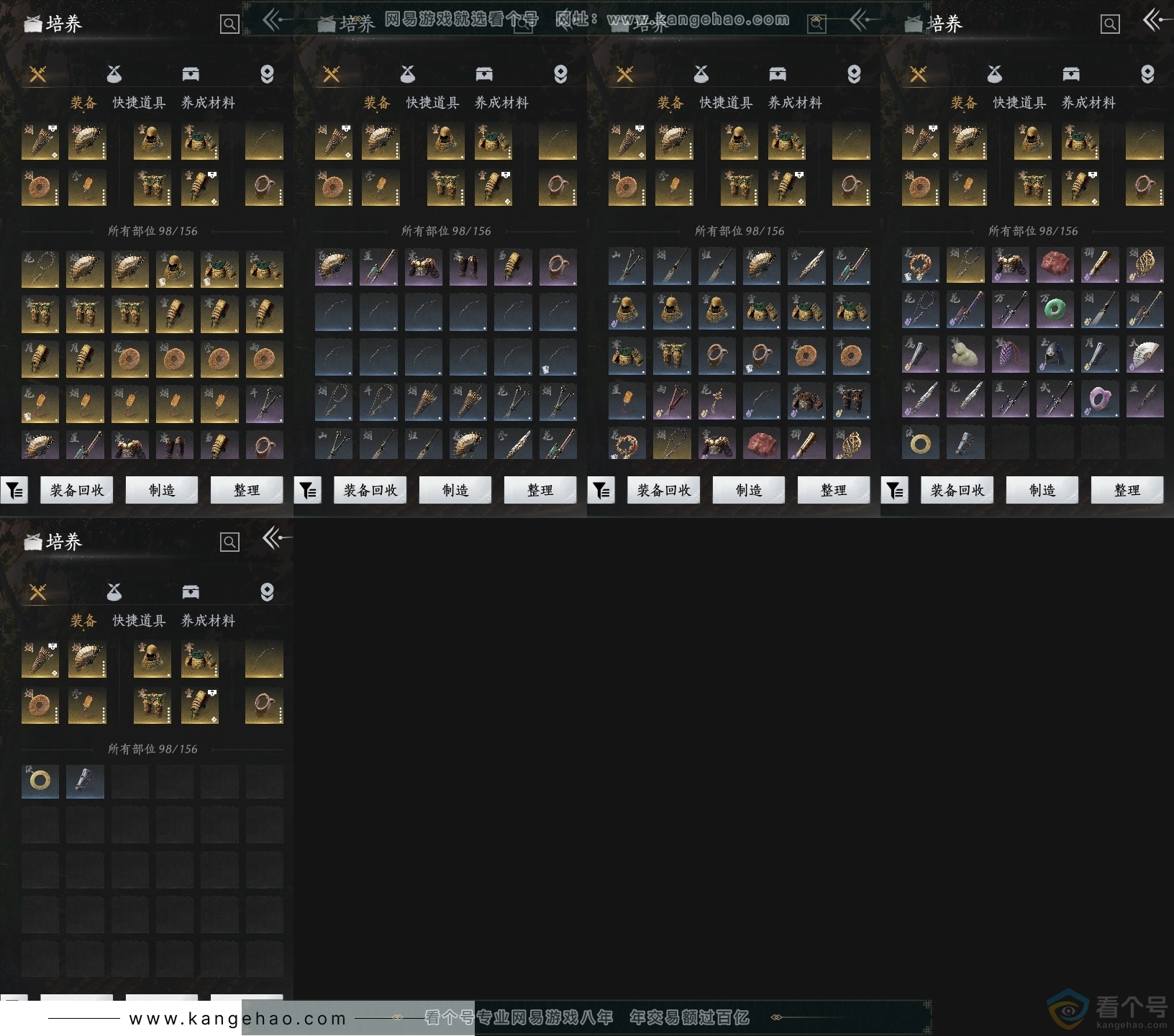Click 整理 button in third panel
1174x1036 pixels.
tap(834, 490)
